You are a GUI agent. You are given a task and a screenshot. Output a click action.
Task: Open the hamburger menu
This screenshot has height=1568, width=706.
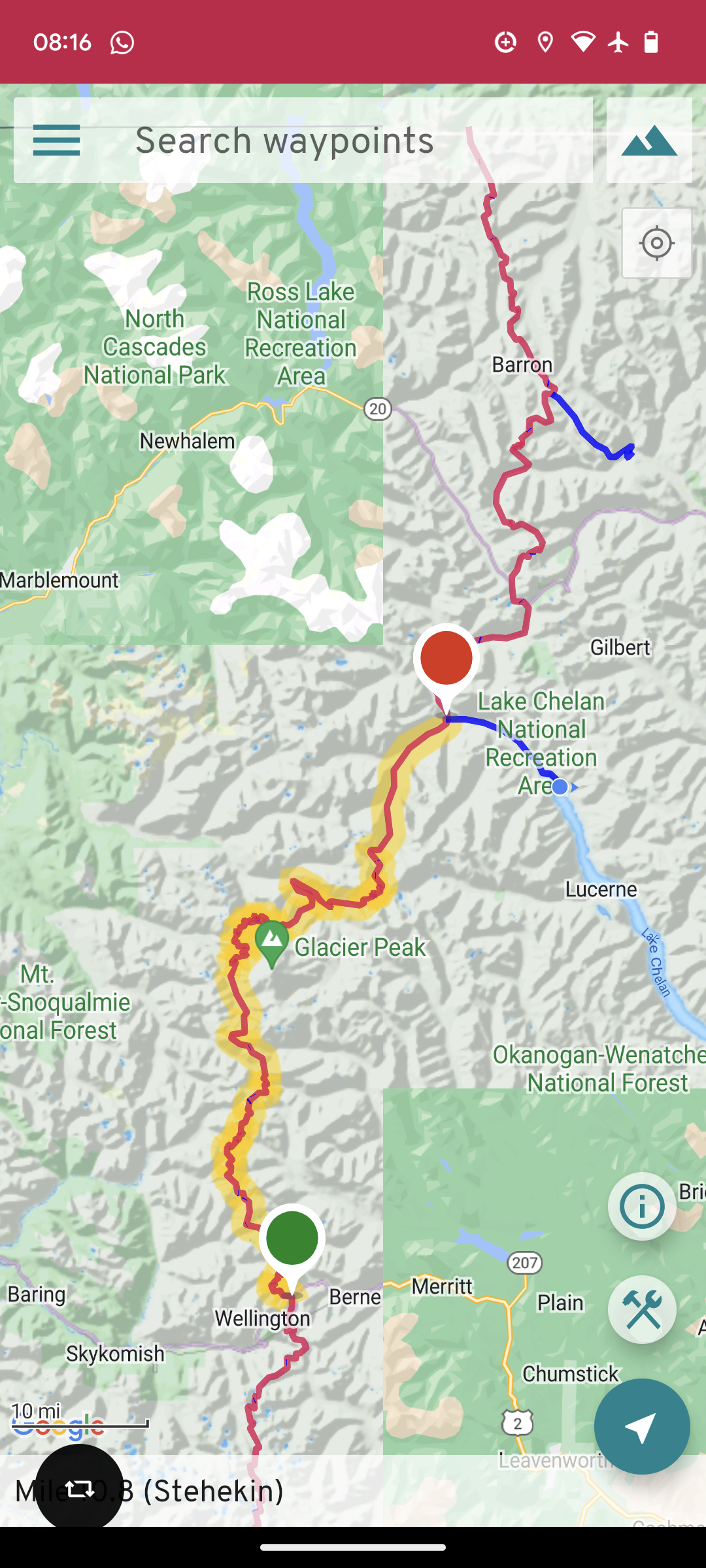56,140
